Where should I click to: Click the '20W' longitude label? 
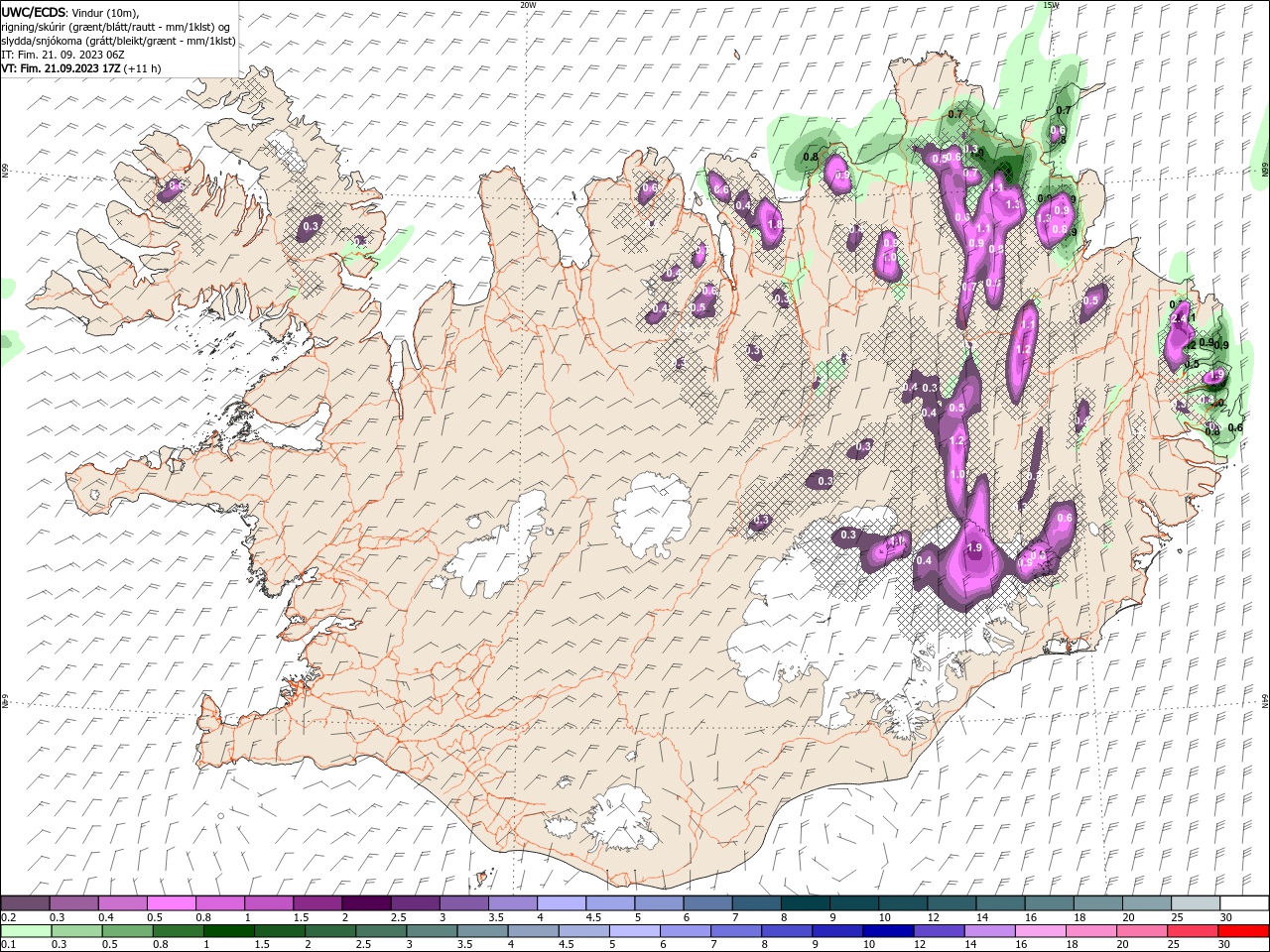point(528,5)
